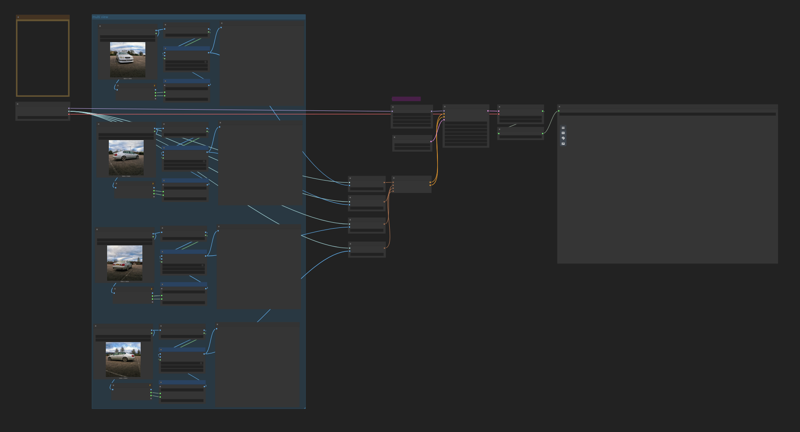Collapse the loader node below the brown note
This screenshot has width=800, height=432.
tap(18, 104)
